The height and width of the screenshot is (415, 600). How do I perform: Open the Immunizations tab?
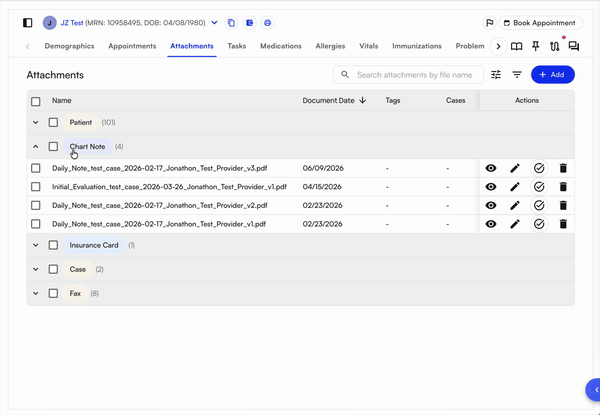417,46
